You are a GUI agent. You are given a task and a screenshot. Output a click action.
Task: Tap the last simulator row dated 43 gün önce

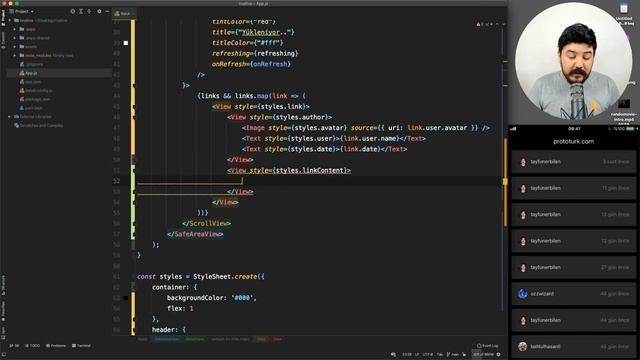click(x=573, y=347)
